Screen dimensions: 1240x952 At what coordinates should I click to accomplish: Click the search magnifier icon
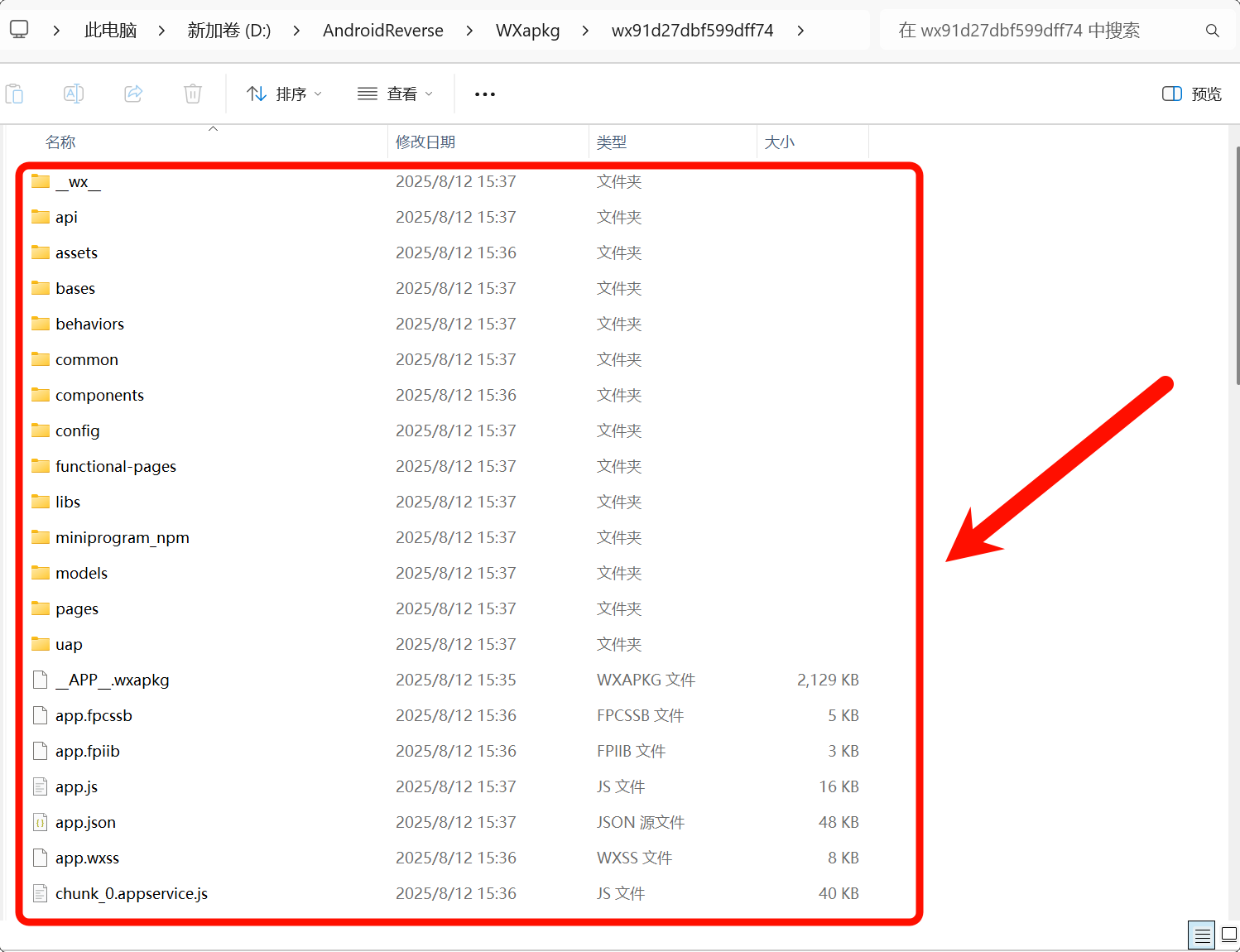pos(1212,31)
